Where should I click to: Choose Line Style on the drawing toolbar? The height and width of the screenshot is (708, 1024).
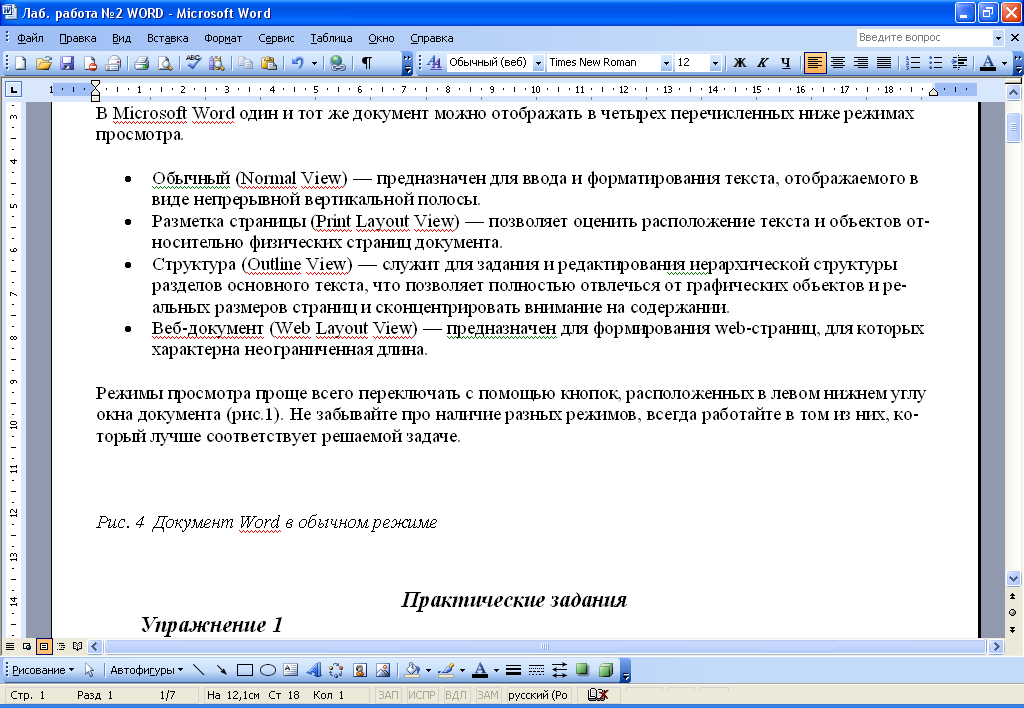click(513, 670)
